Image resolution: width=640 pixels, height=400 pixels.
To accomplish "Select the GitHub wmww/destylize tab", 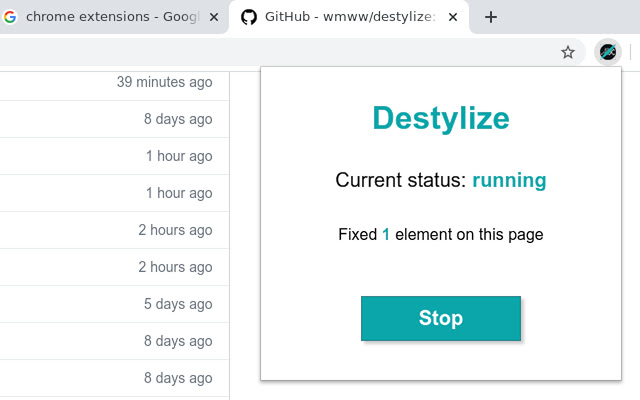I will point(349,17).
